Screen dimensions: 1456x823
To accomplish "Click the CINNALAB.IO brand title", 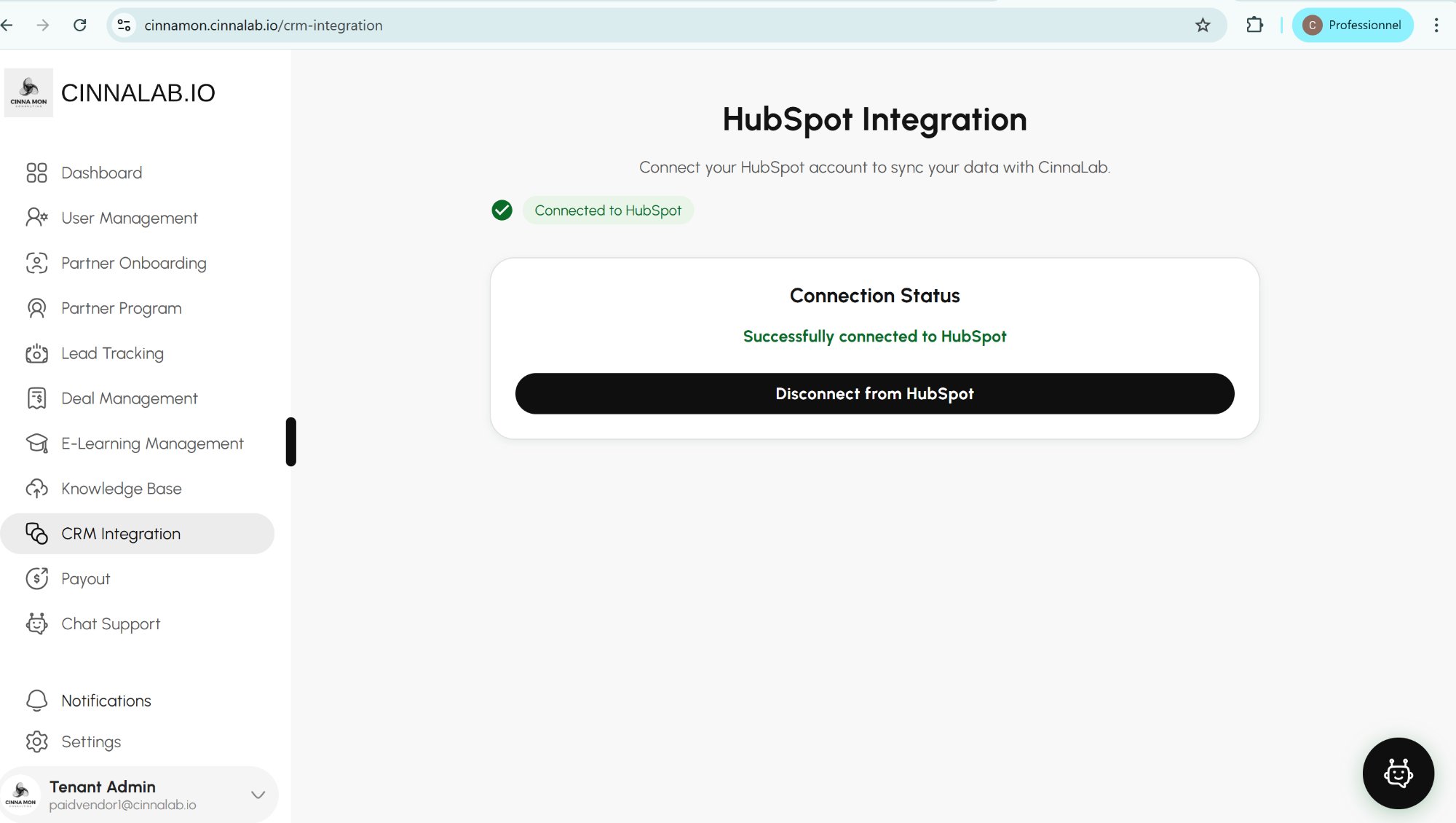I will pos(138,92).
